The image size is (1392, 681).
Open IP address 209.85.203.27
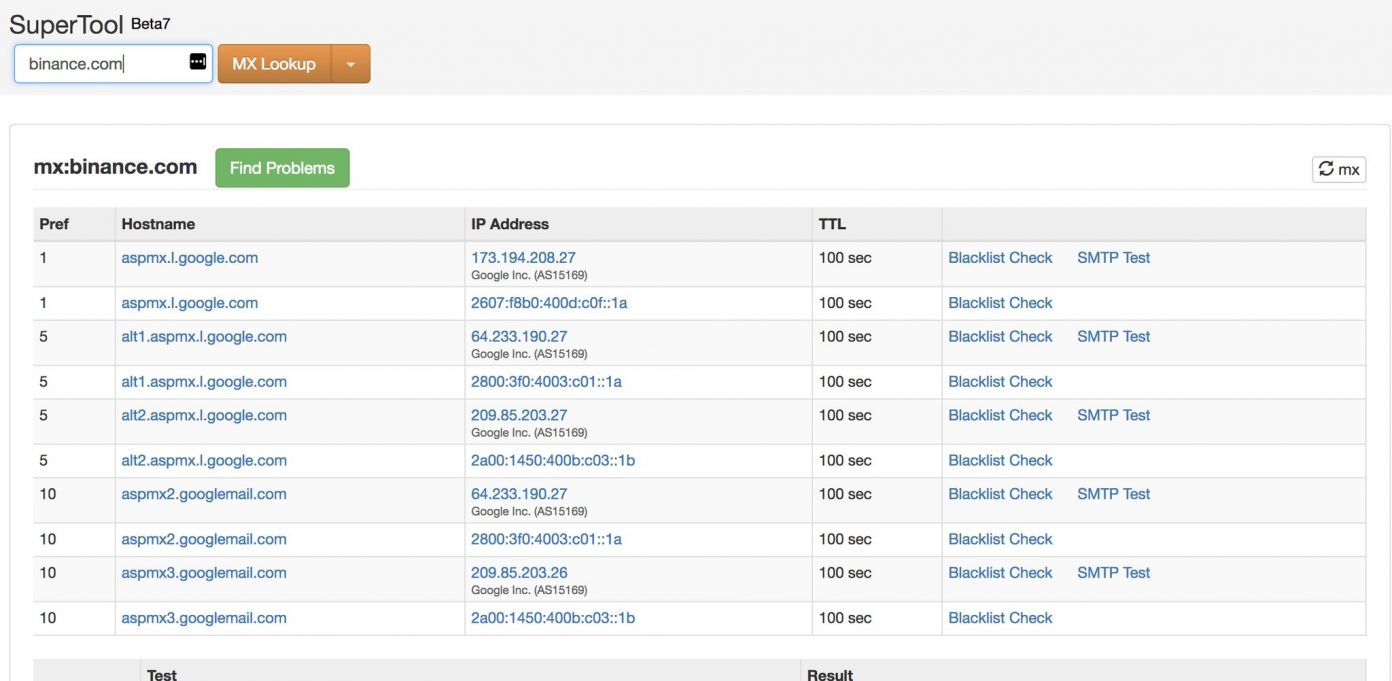[x=519, y=415]
